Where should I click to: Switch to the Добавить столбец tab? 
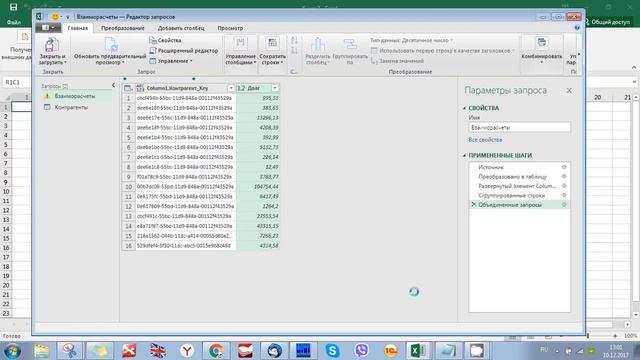181,28
